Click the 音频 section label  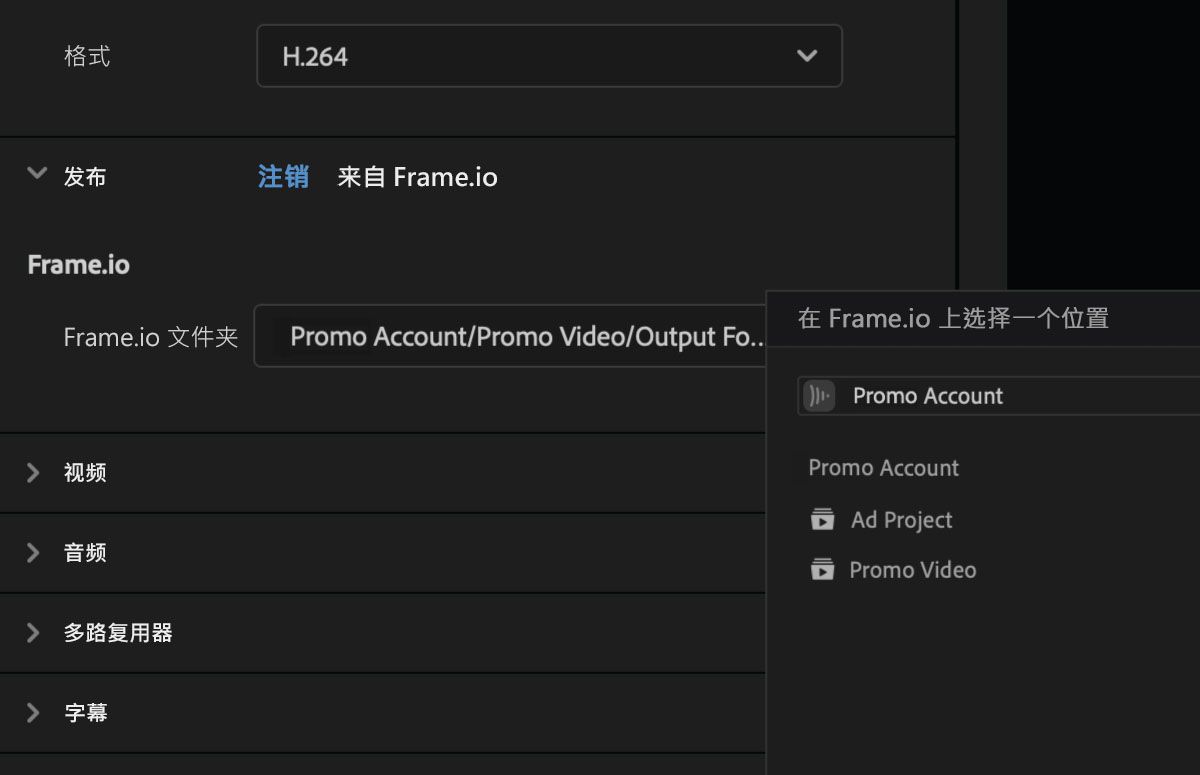(85, 553)
